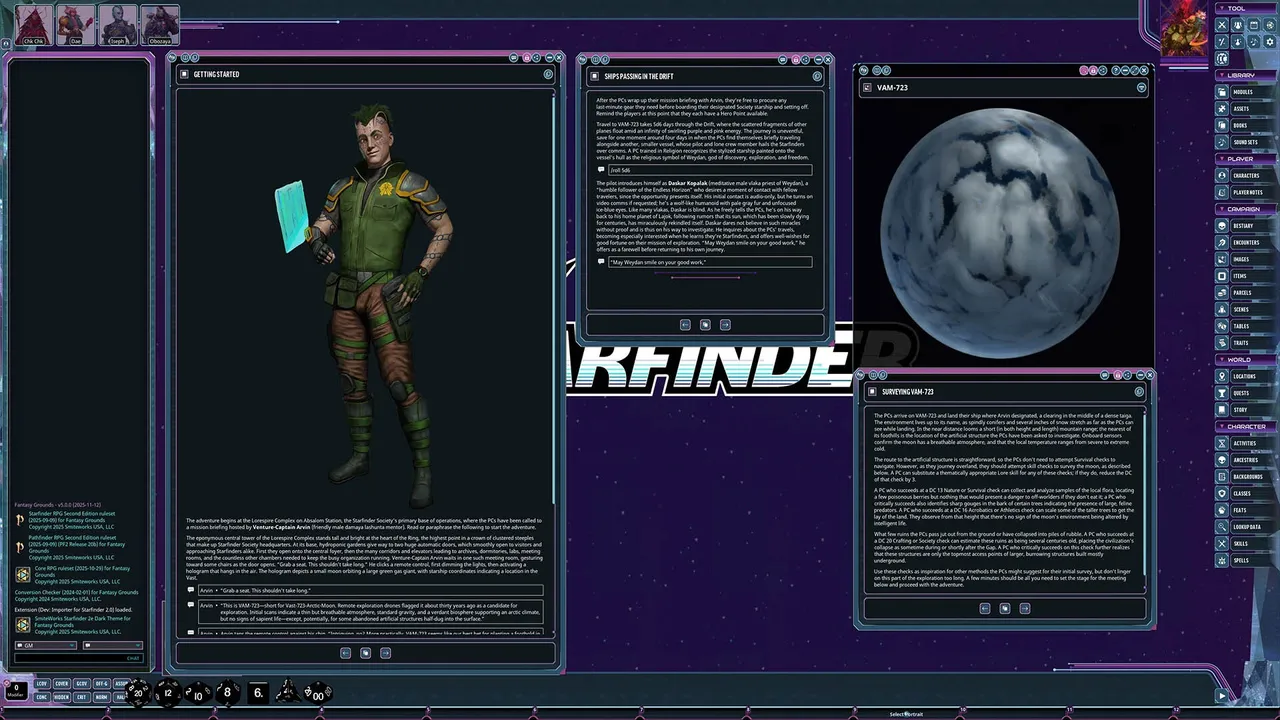The image size is (1280, 720).
Task: Click the Feats sidebar button
Action: pos(1246,510)
